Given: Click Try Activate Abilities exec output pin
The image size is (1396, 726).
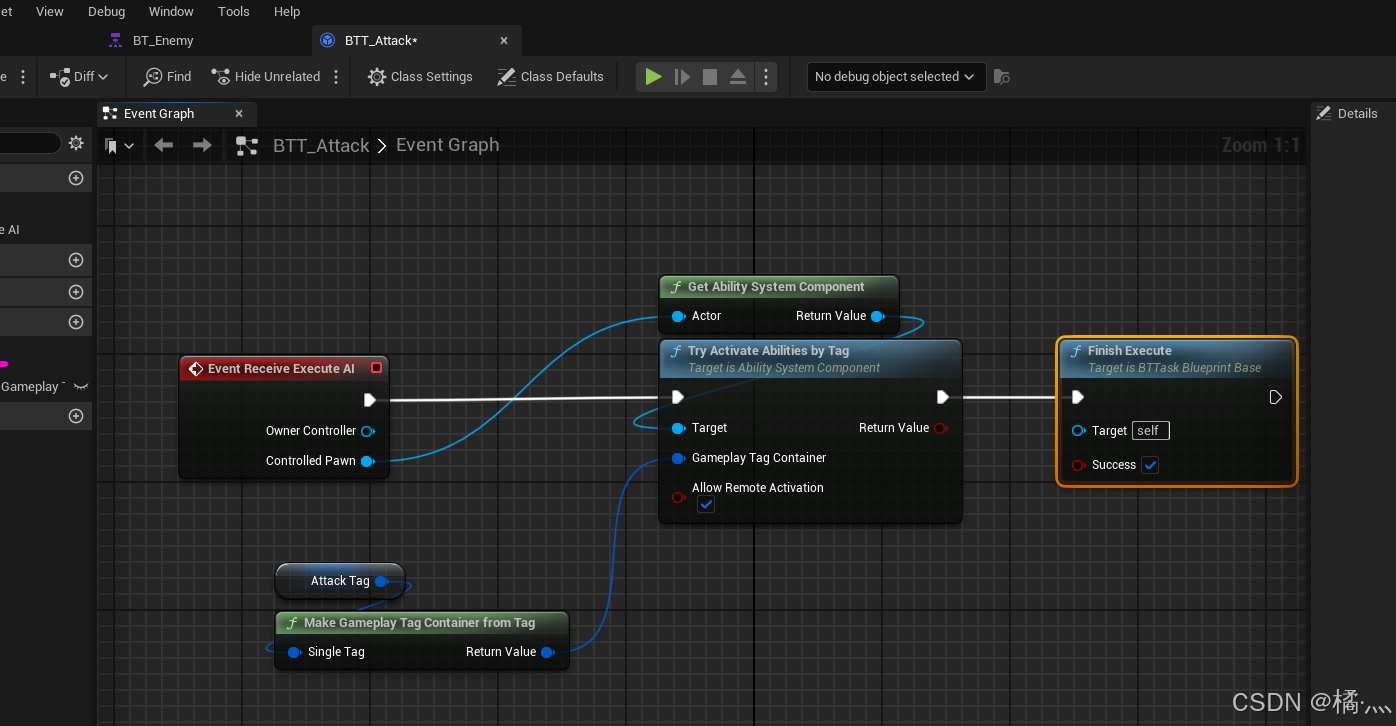Looking at the screenshot, I should pos(942,398).
